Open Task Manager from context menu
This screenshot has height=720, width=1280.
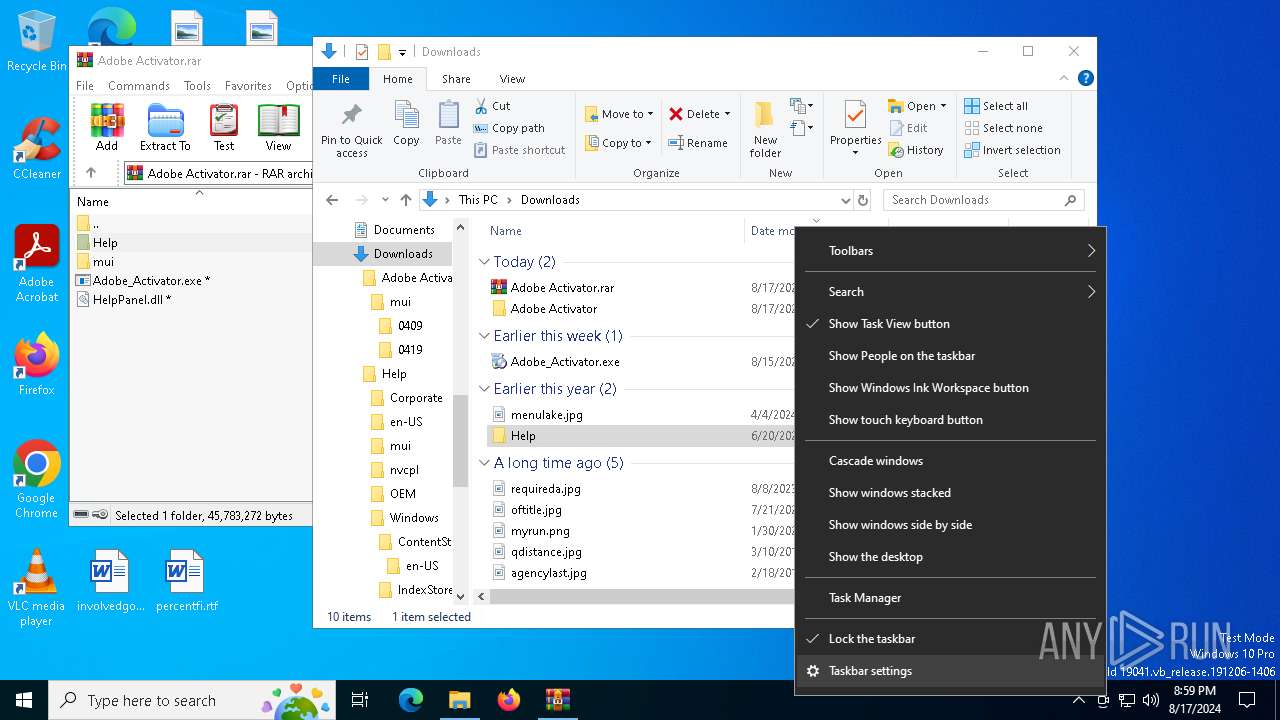pos(950,598)
